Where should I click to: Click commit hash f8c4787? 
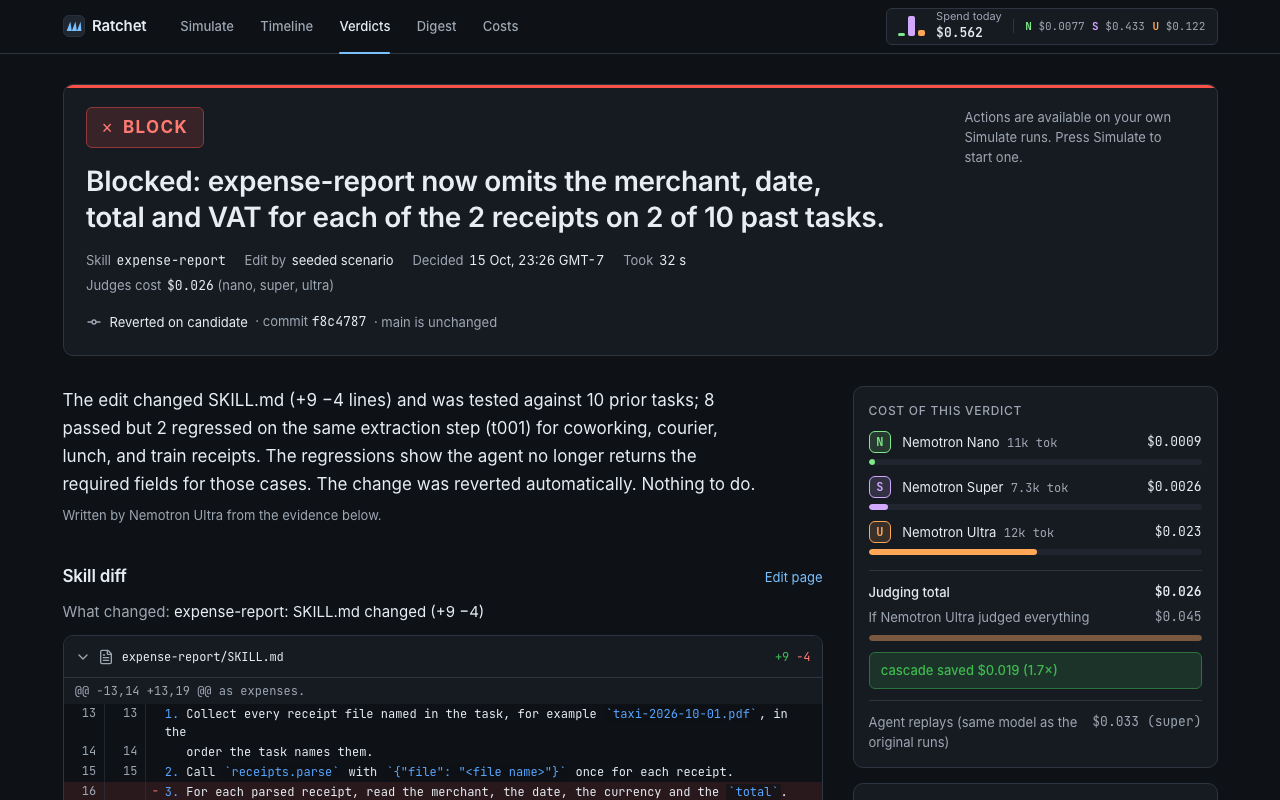point(339,322)
